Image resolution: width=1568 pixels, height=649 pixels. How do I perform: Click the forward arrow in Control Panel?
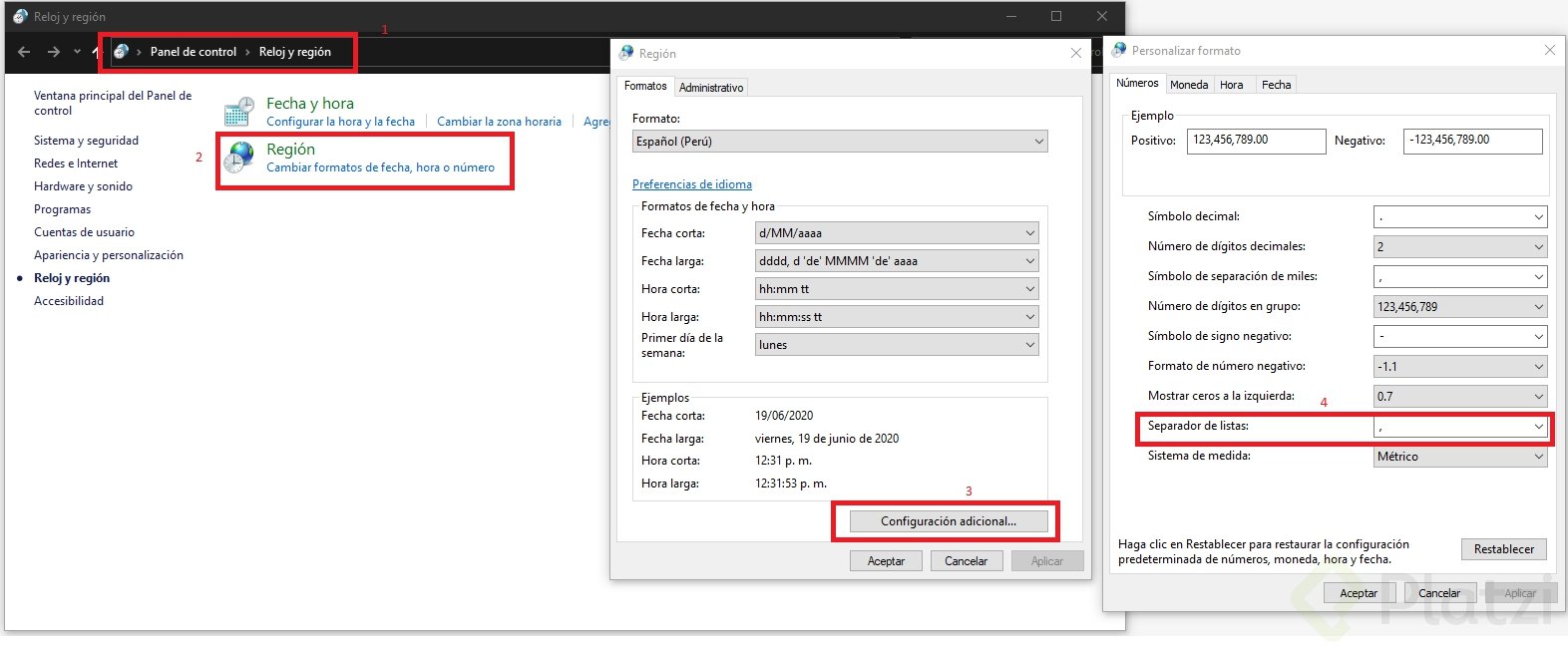tap(54, 52)
